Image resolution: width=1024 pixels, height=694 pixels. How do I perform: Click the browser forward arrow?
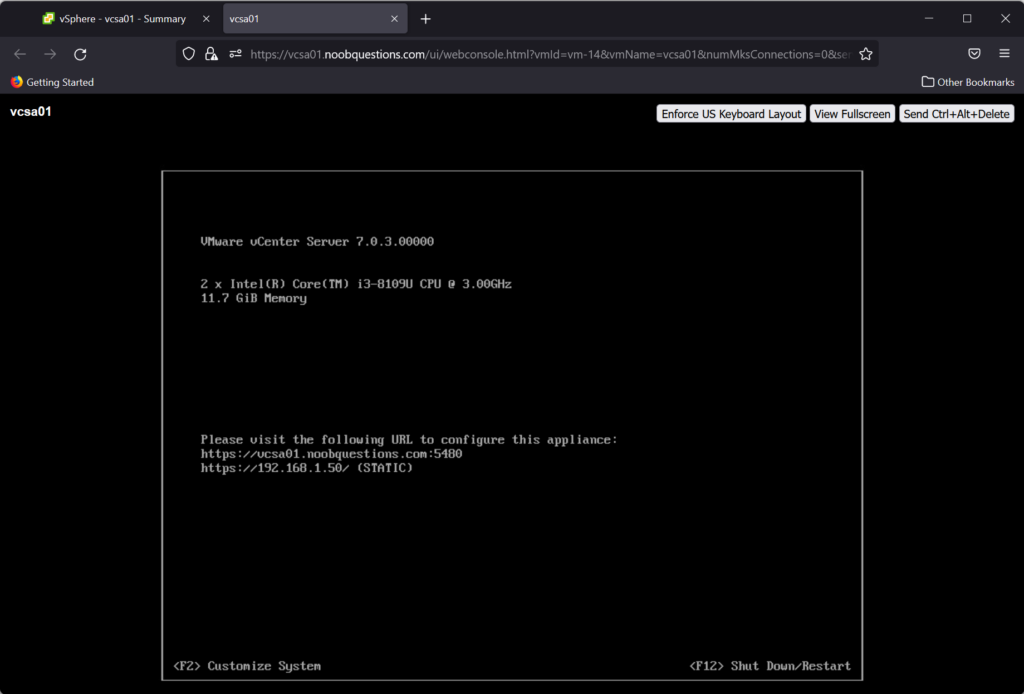coord(50,54)
